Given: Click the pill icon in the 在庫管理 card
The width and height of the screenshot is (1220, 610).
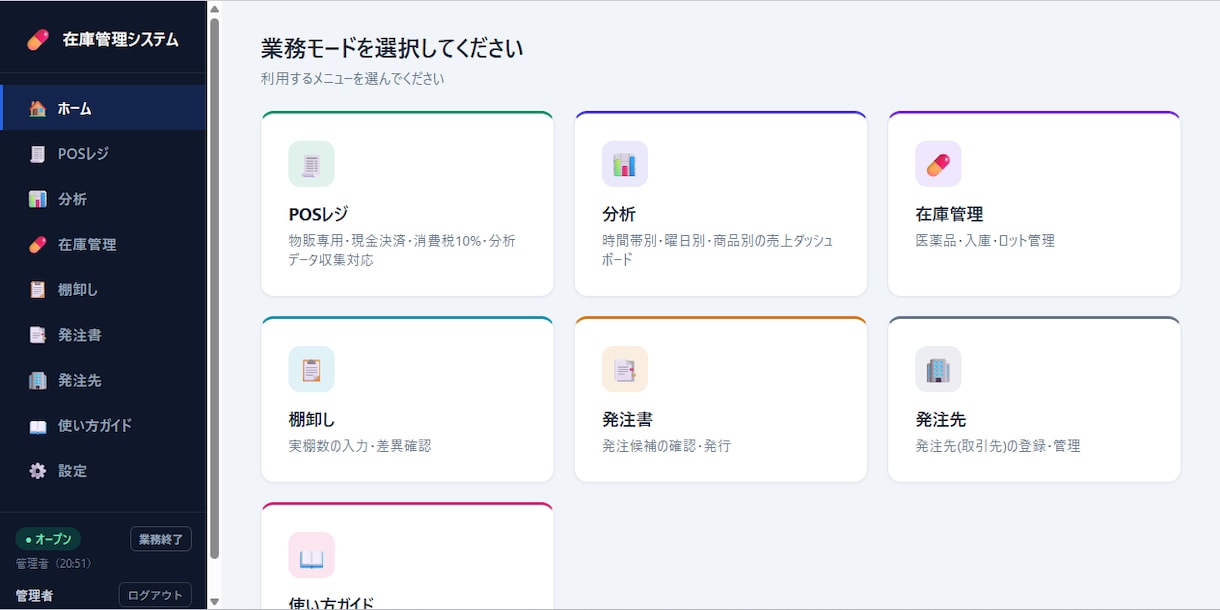Looking at the screenshot, I should tap(938, 164).
